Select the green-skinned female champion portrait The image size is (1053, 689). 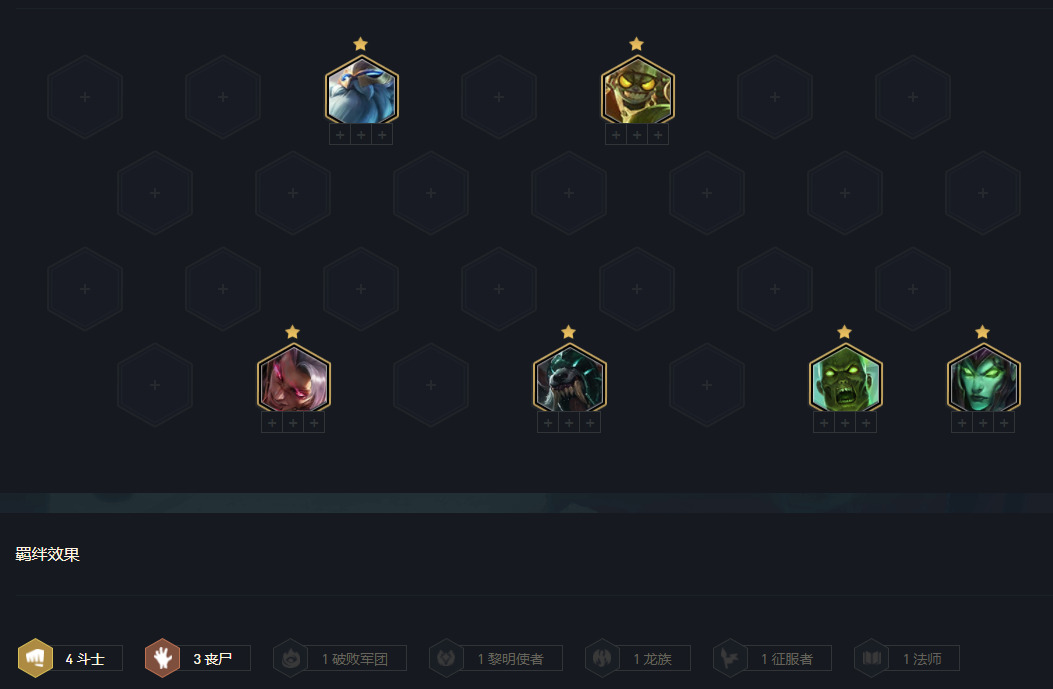(984, 379)
